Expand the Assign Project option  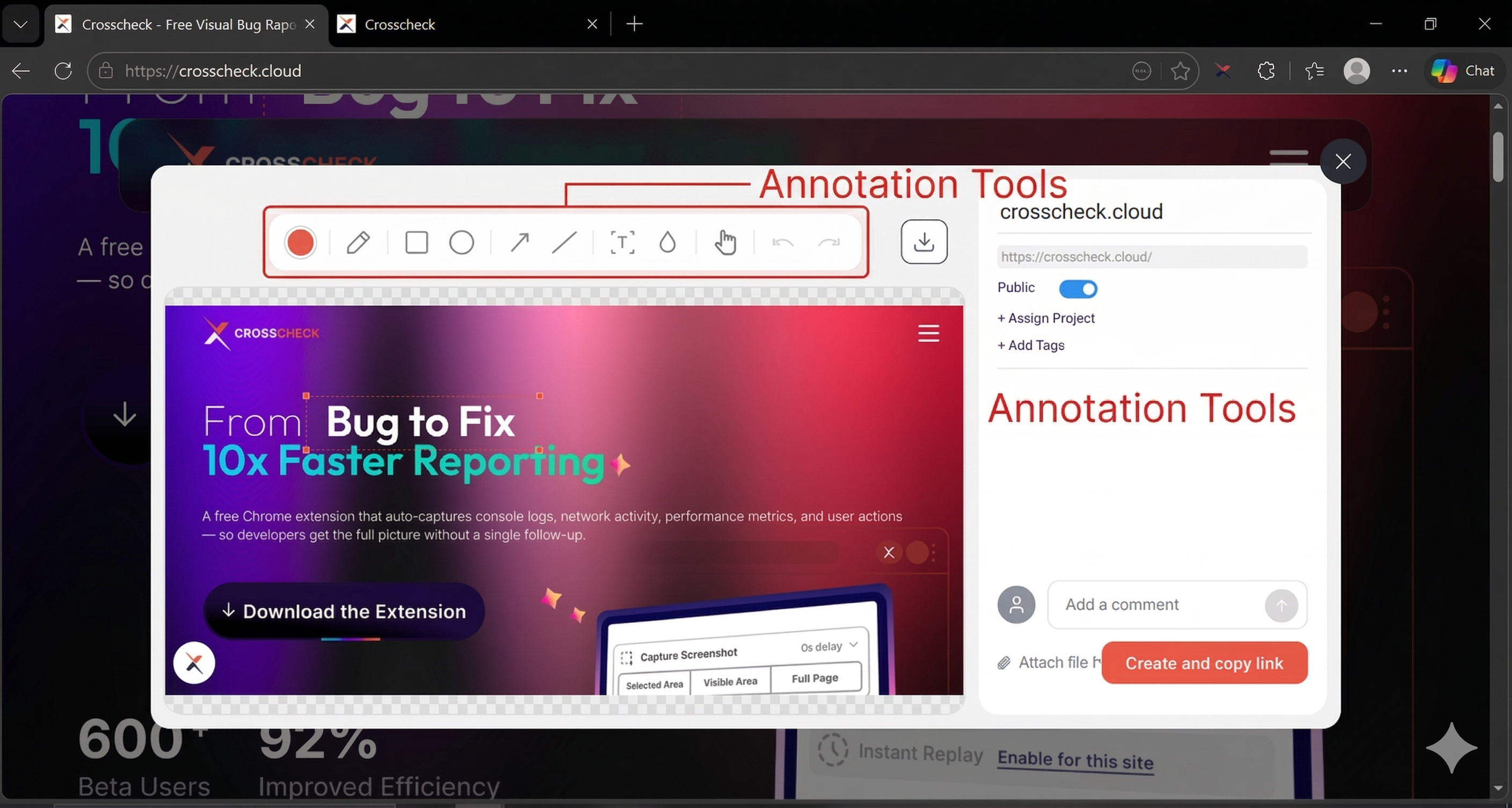click(x=1046, y=318)
